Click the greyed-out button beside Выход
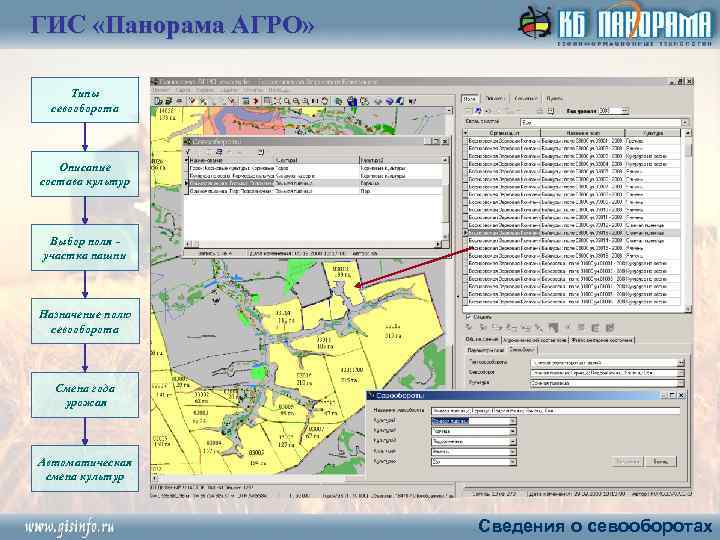The width and height of the screenshot is (720, 540). click(627, 461)
